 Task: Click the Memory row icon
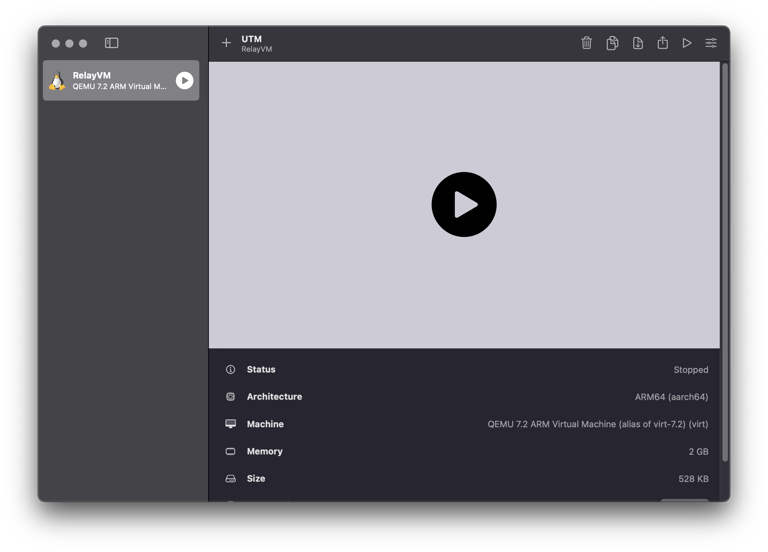[x=230, y=451]
